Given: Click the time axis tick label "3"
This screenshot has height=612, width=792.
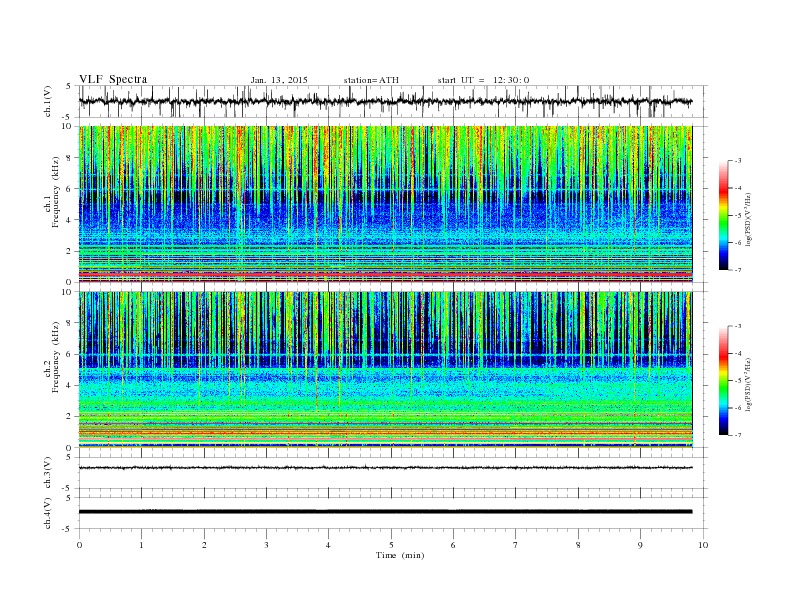Looking at the screenshot, I should (x=266, y=545).
